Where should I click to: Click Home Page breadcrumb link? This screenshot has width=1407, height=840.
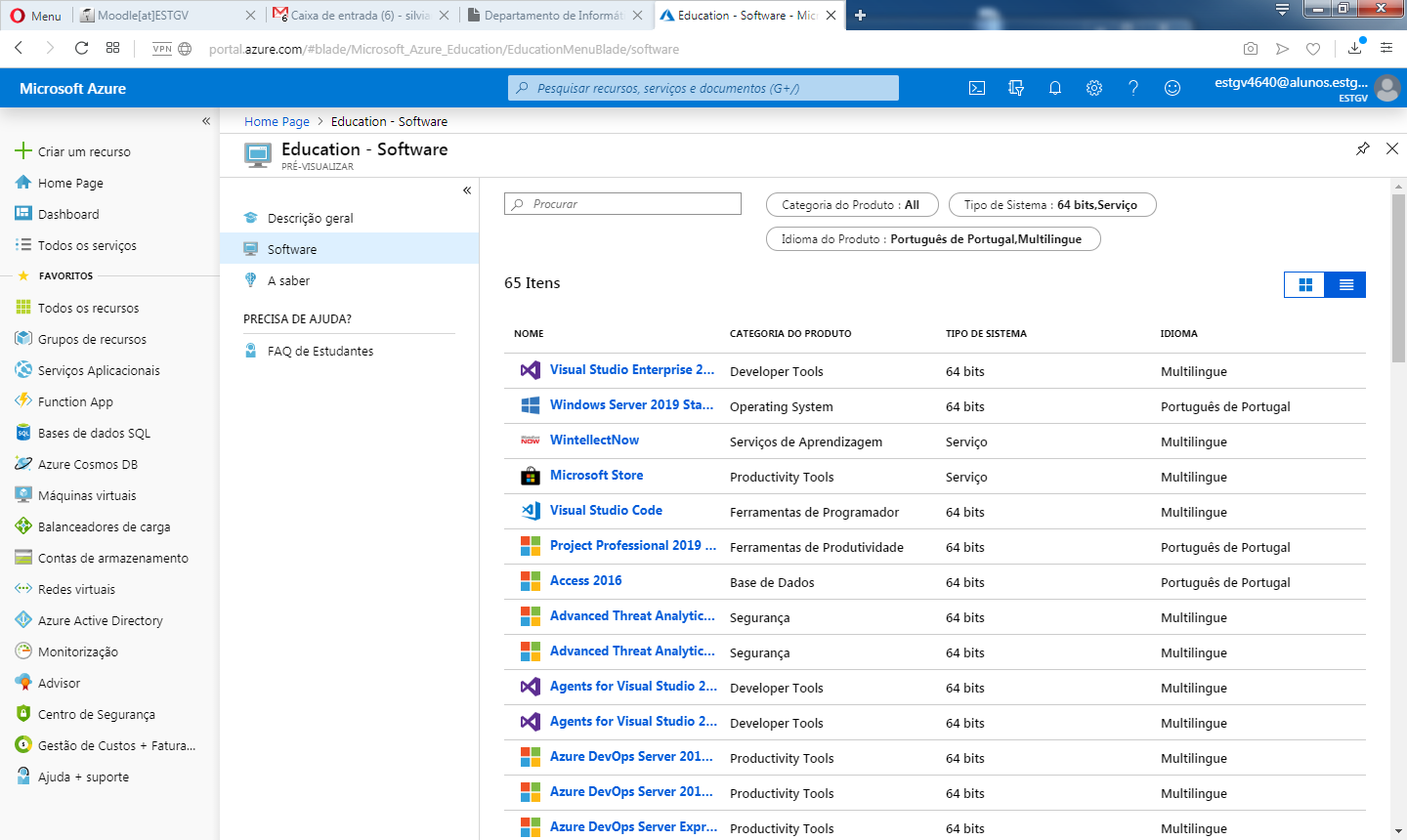click(277, 121)
